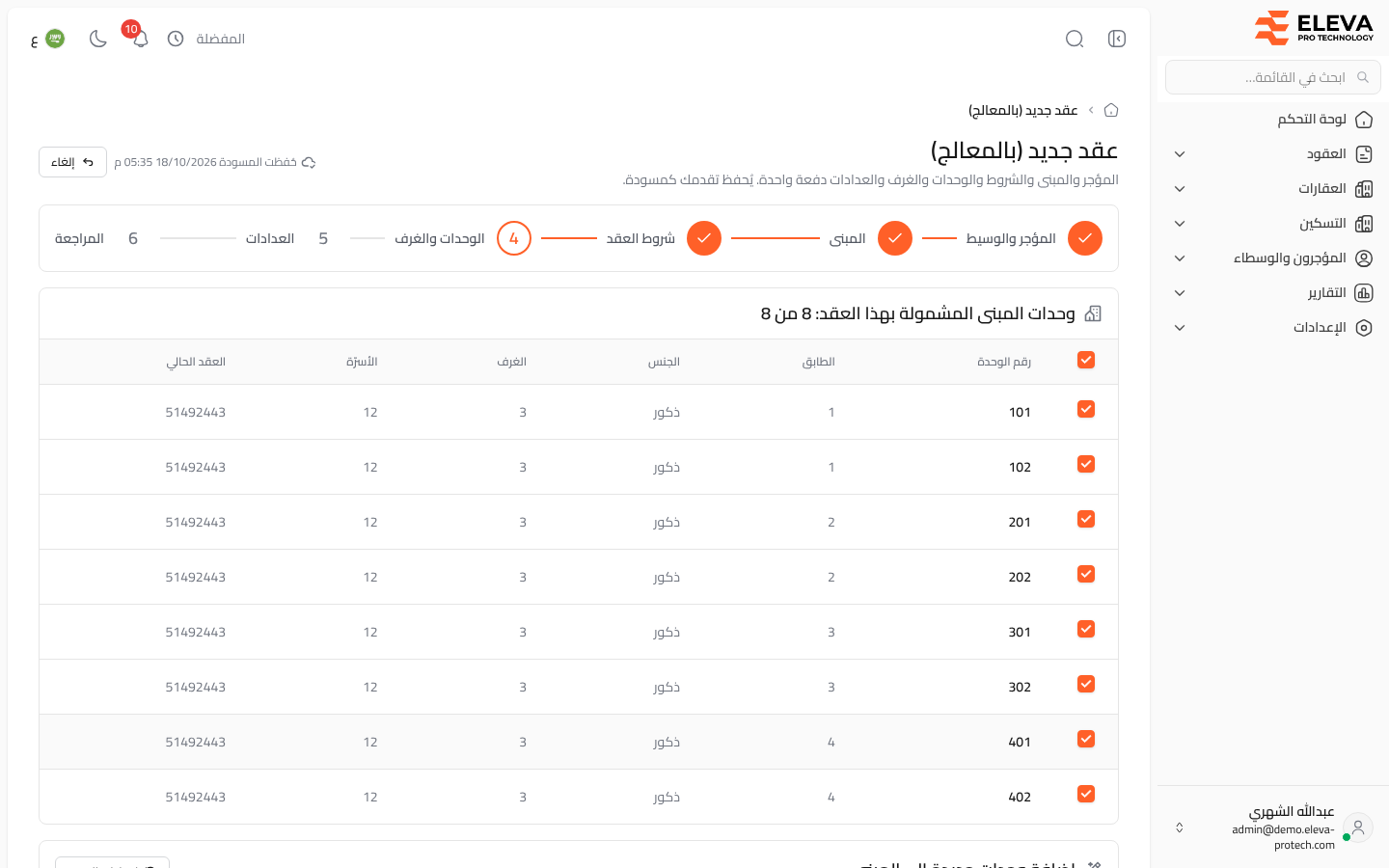This screenshot has height=868, width=1389.
Task: Click the home icon in the breadcrumb
Action: [x=1111, y=110]
